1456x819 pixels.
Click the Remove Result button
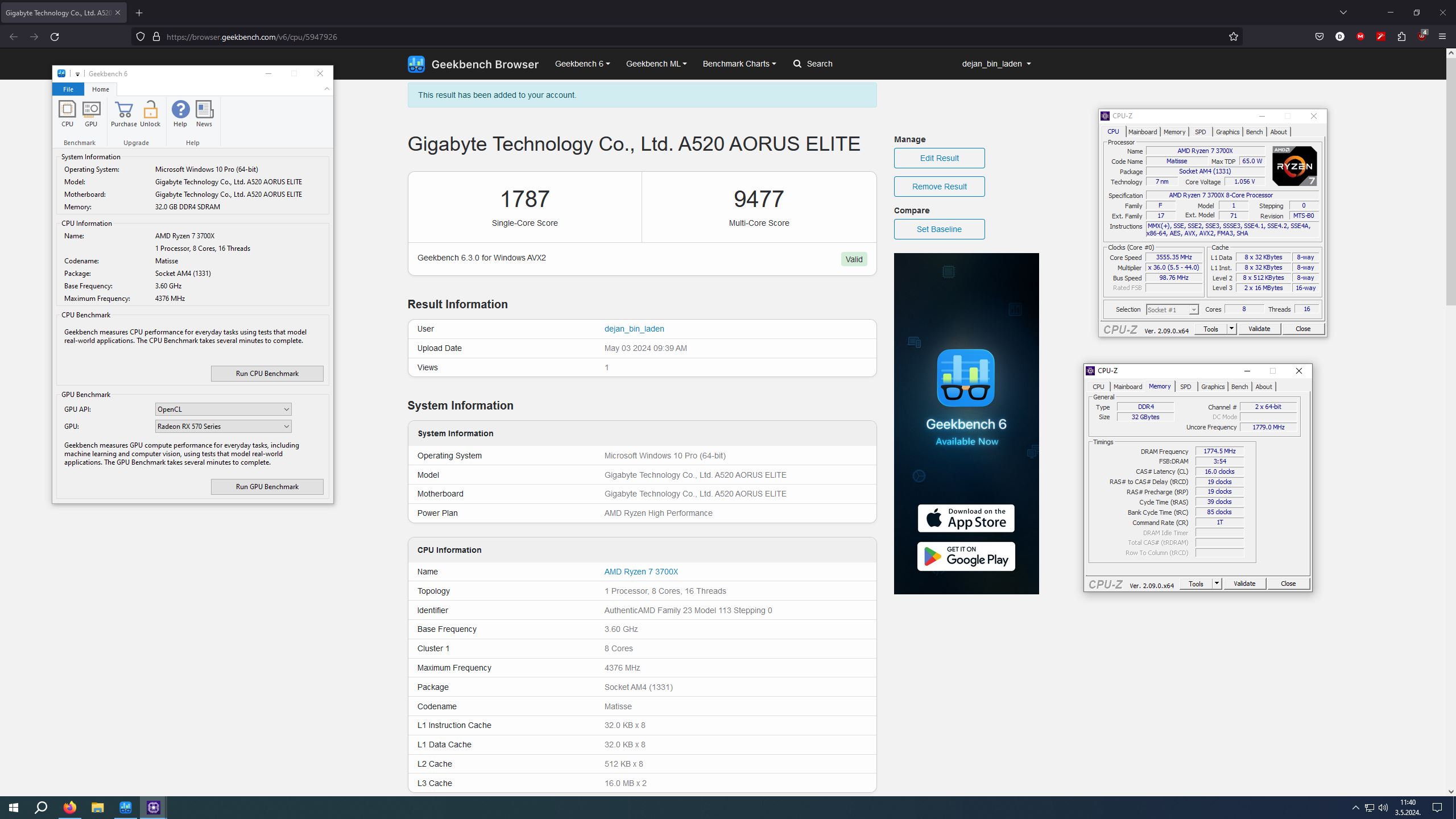coord(940,187)
